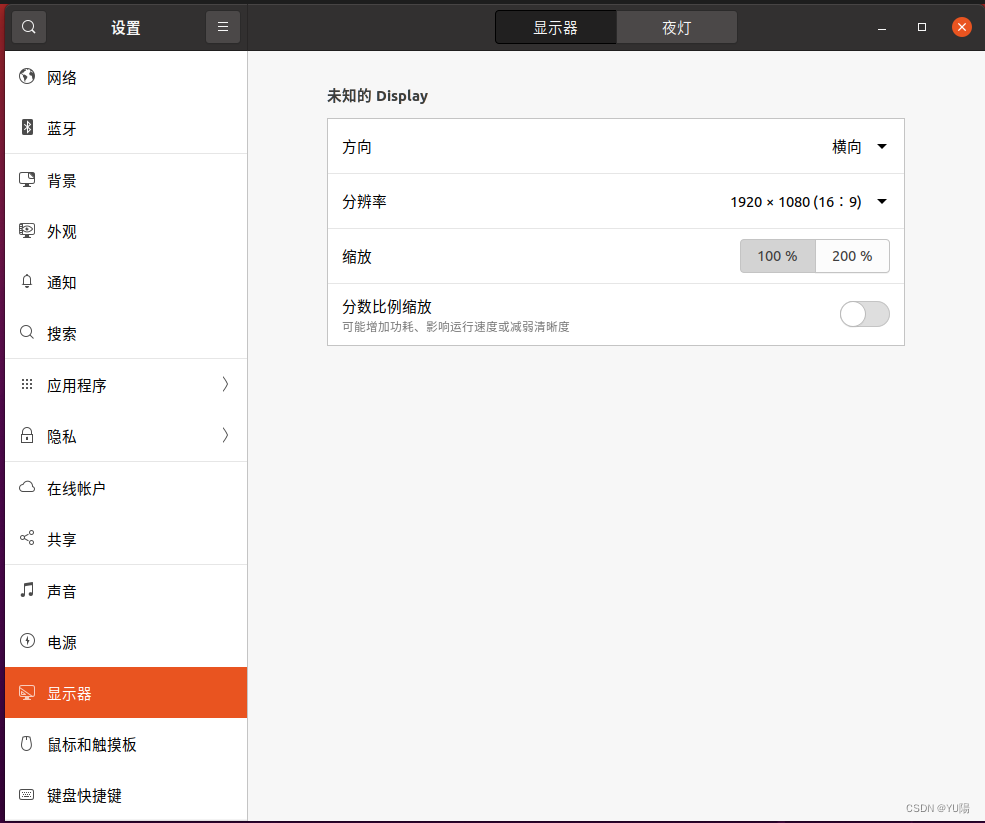Click the 可能增加功耗 description text

click(x=455, y=327)
